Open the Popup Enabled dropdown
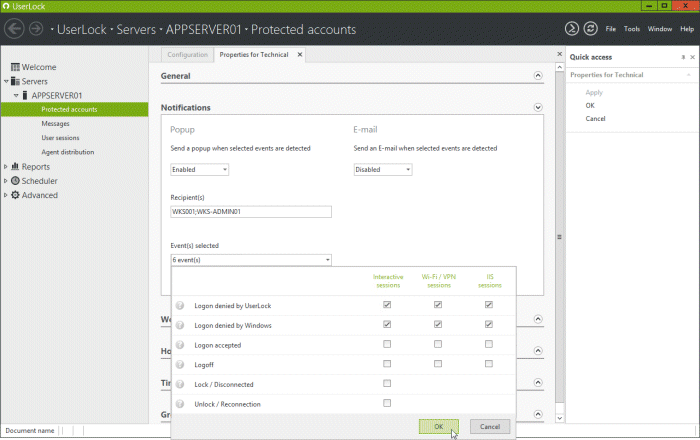The width and height of the screenshot is (700, 440). pos(200,170)
